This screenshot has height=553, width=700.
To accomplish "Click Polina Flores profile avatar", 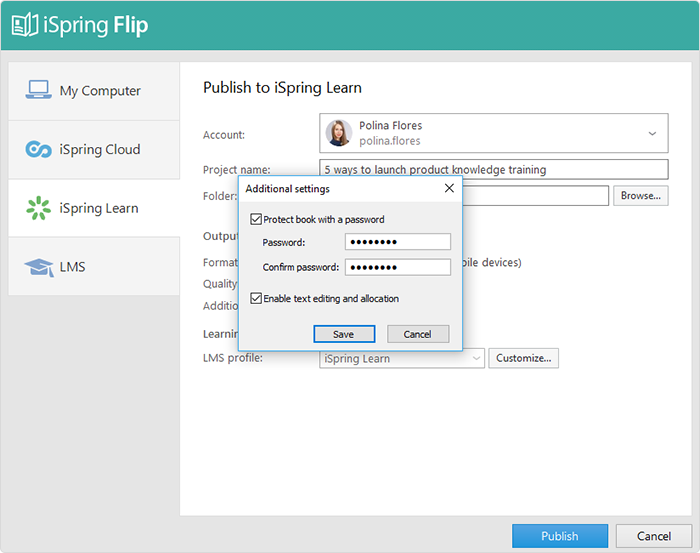I will (339, 133).
